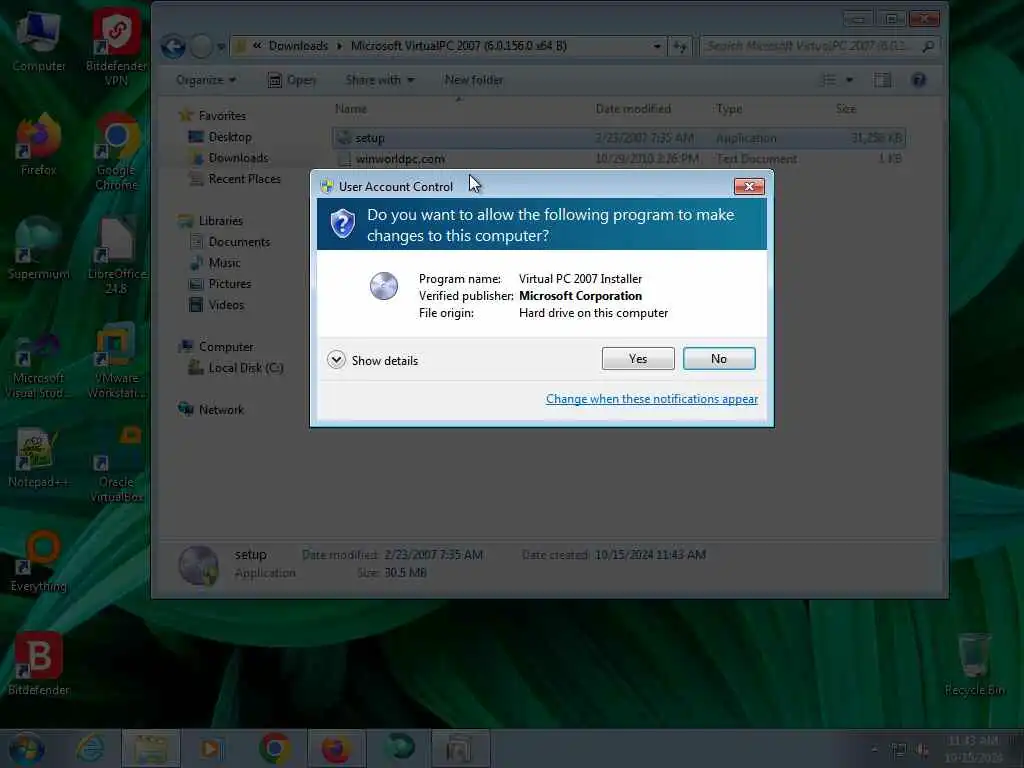Click the Explorer search field

[x=819, y=46]
